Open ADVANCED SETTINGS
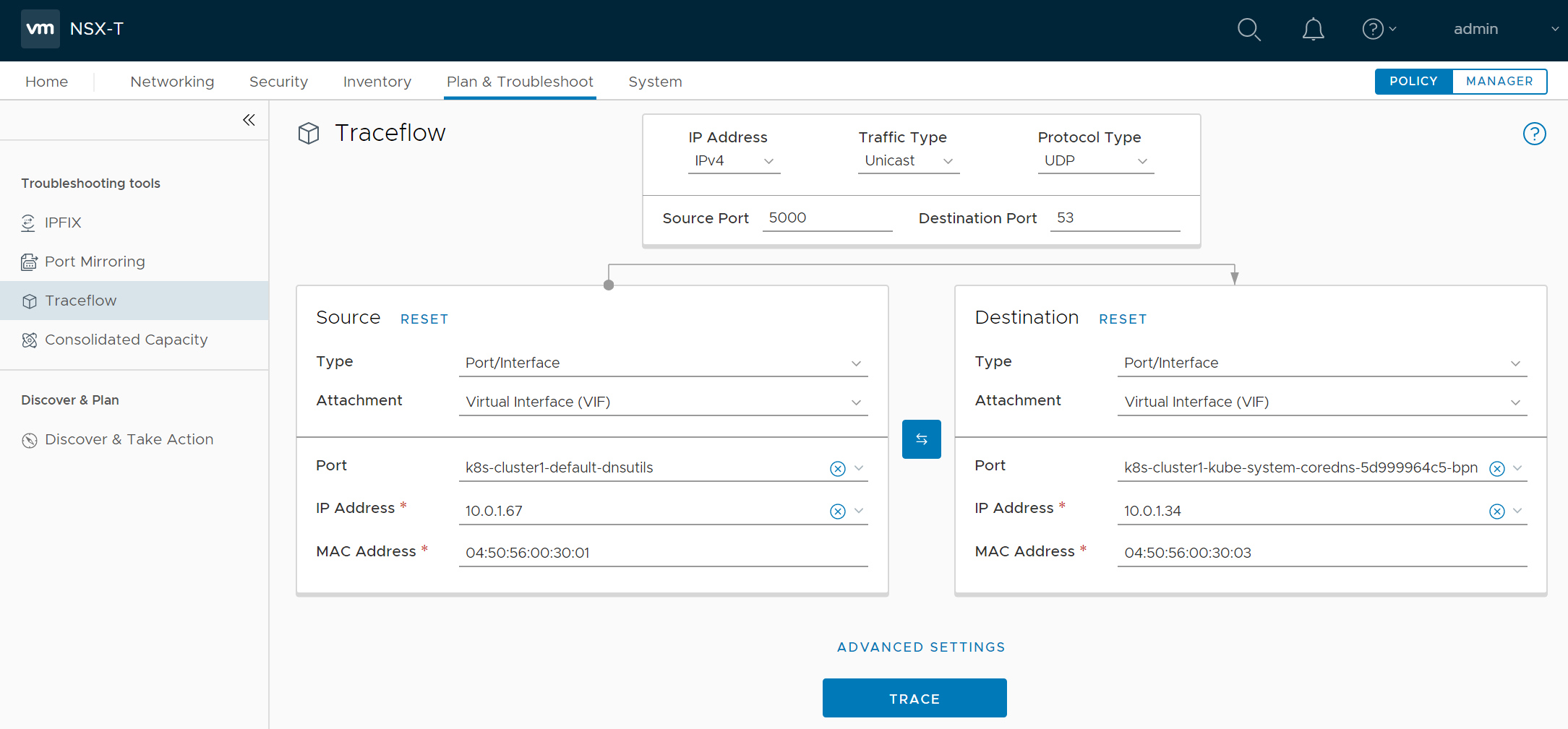The height and width of the screenshot is (729, 1568). click(921, 647)
